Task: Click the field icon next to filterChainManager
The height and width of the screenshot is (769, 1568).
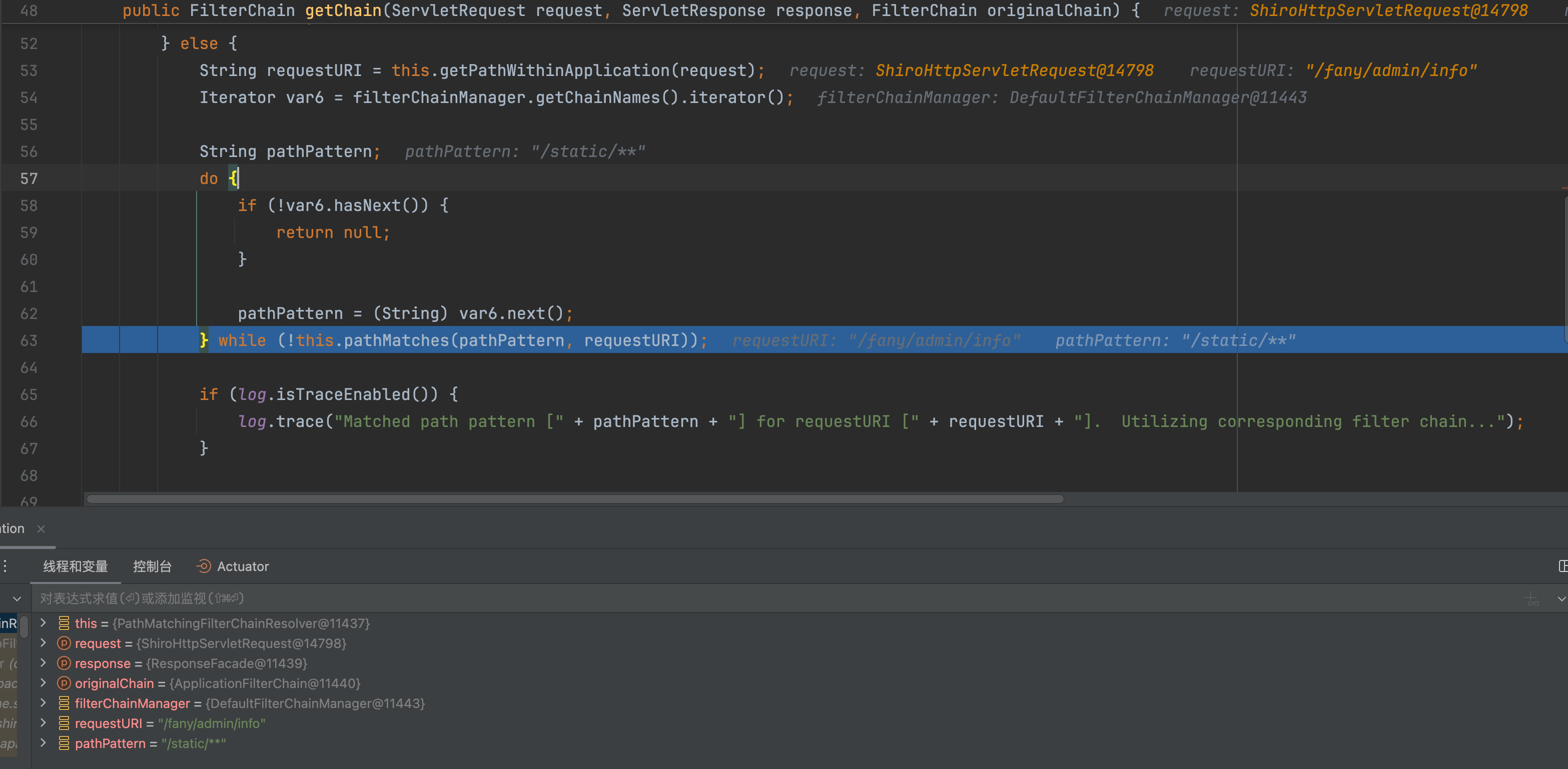Action: (64, 703)
